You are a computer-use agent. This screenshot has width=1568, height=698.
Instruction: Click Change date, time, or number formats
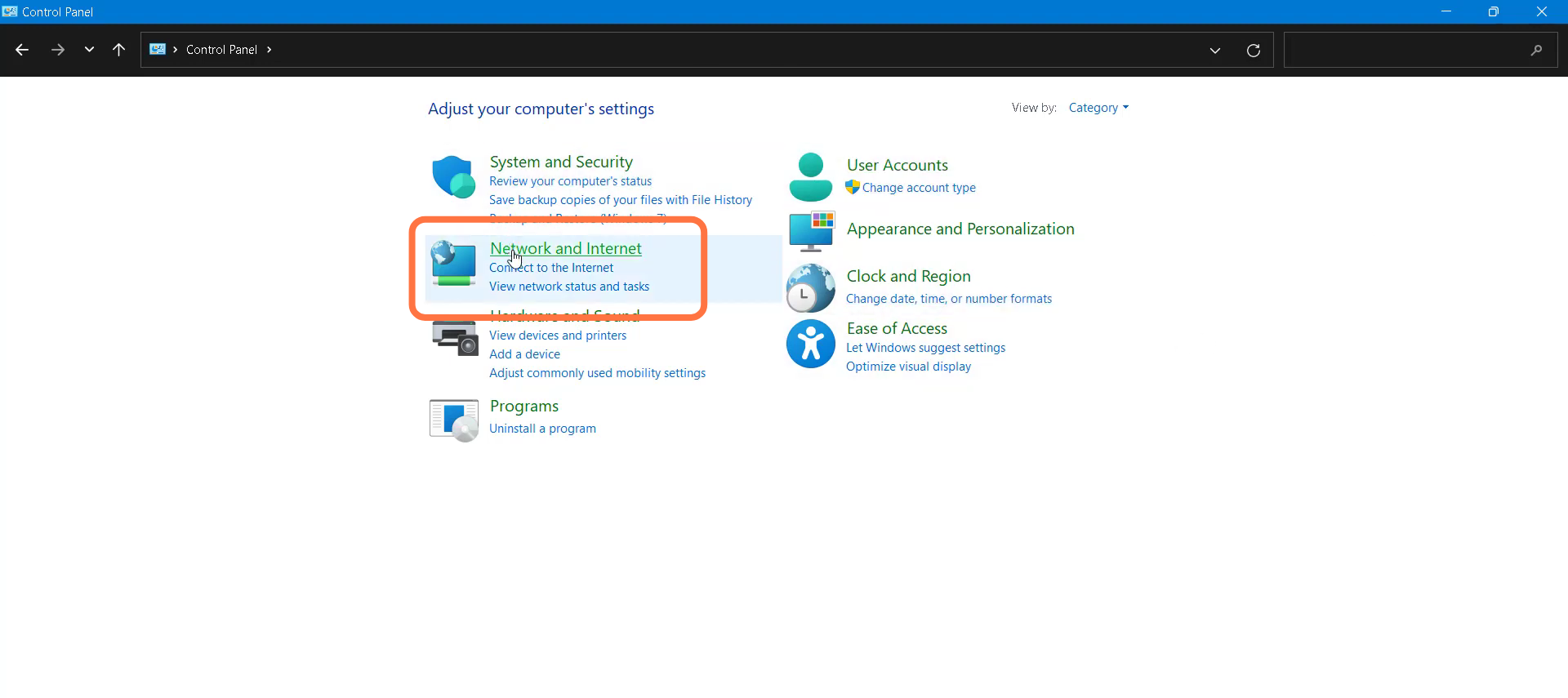tap(949, 299)
